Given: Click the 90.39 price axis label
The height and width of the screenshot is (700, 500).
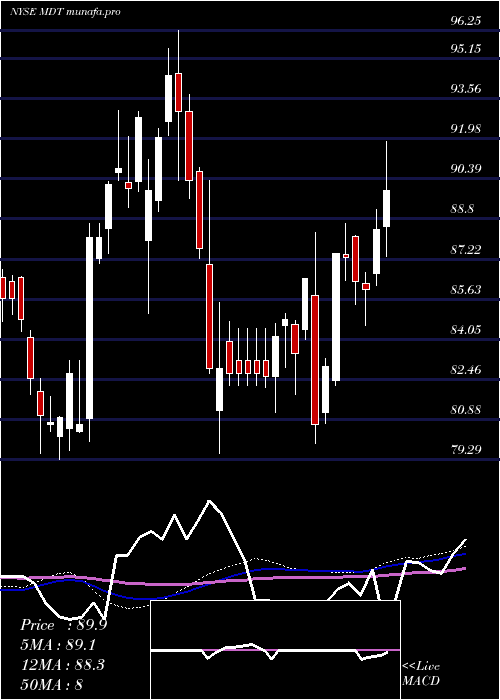Looking at the screenshot, I should [x=466, y=169].
